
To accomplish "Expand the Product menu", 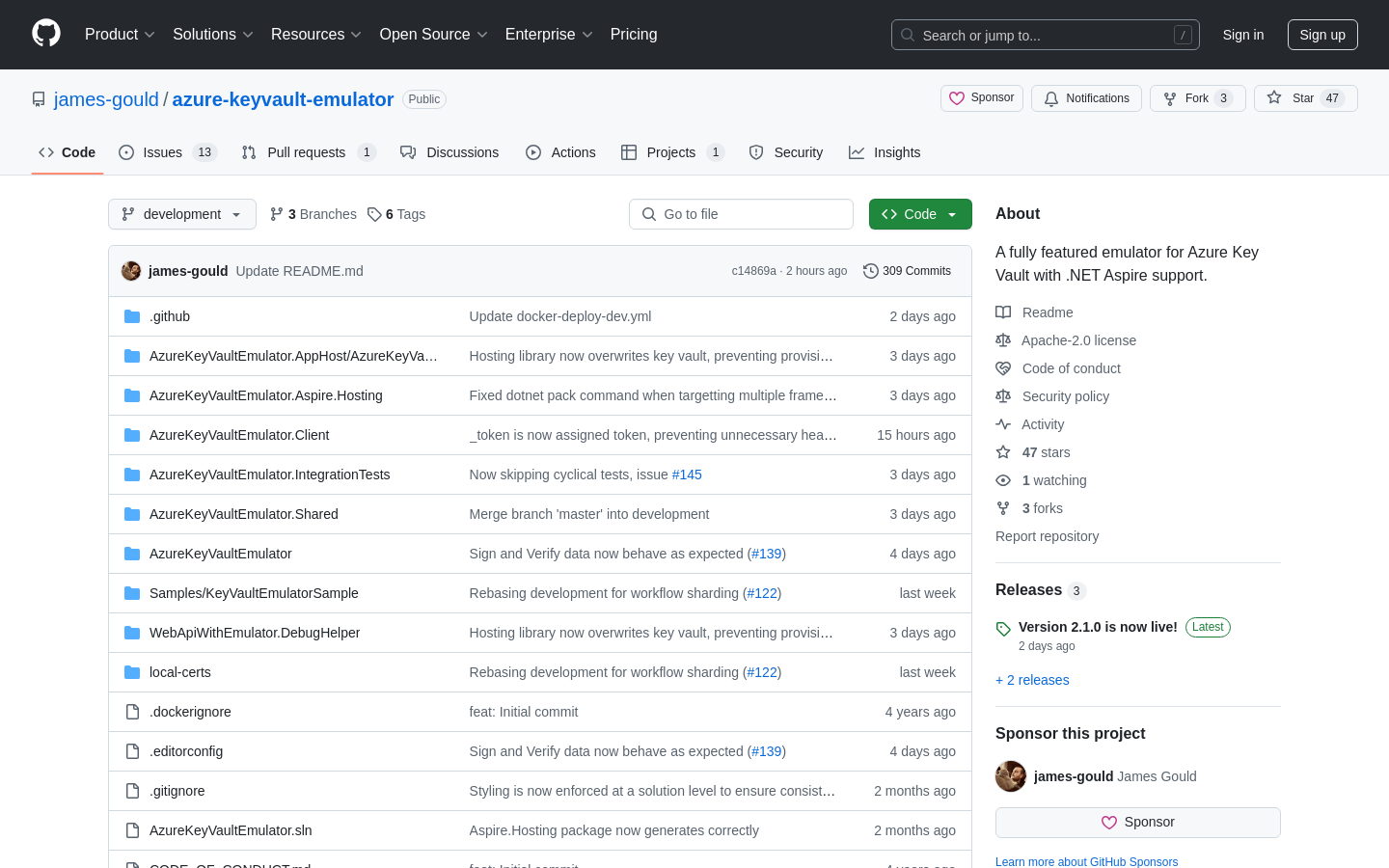I will (x=120, y=35).
